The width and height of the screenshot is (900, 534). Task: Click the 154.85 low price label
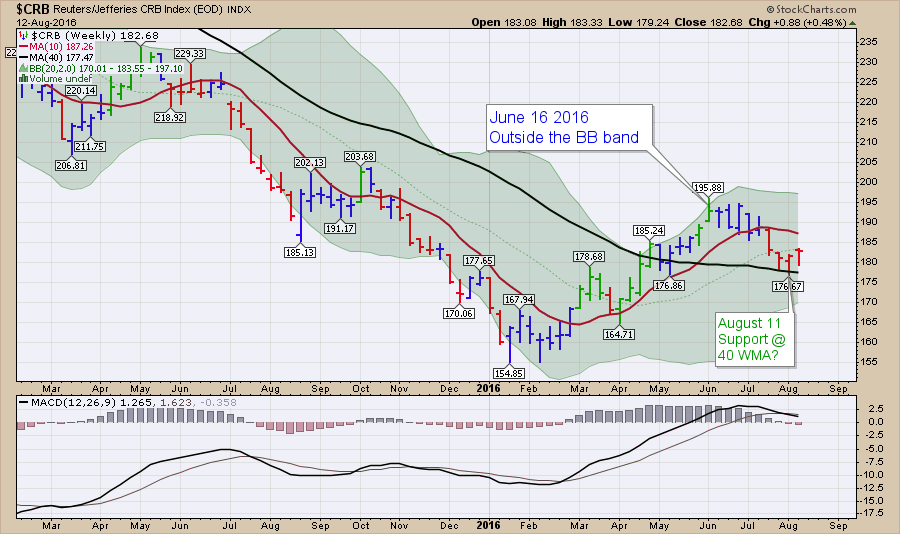pos(509,373)
